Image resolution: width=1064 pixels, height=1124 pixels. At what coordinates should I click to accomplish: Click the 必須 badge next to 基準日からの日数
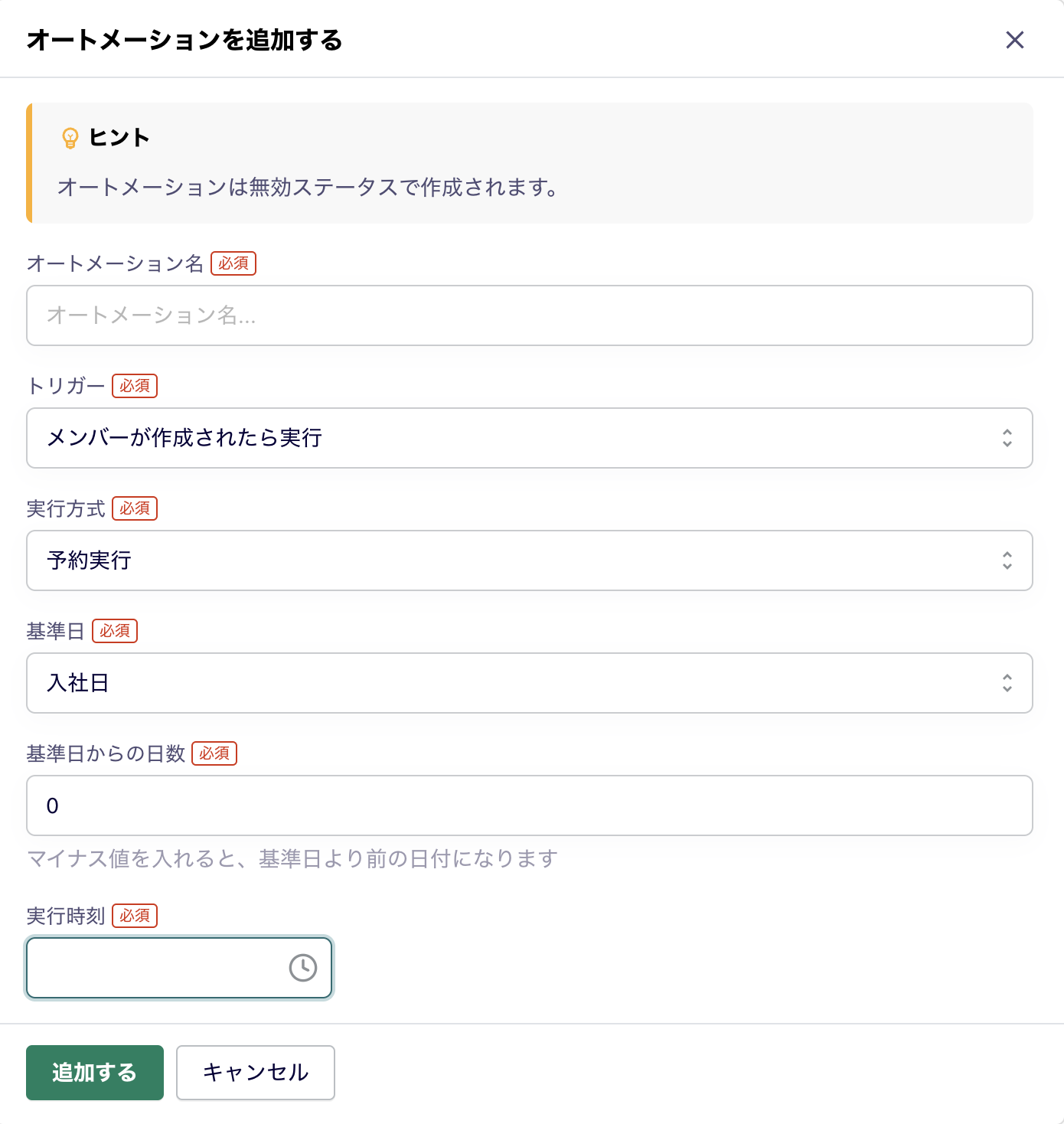214,753
